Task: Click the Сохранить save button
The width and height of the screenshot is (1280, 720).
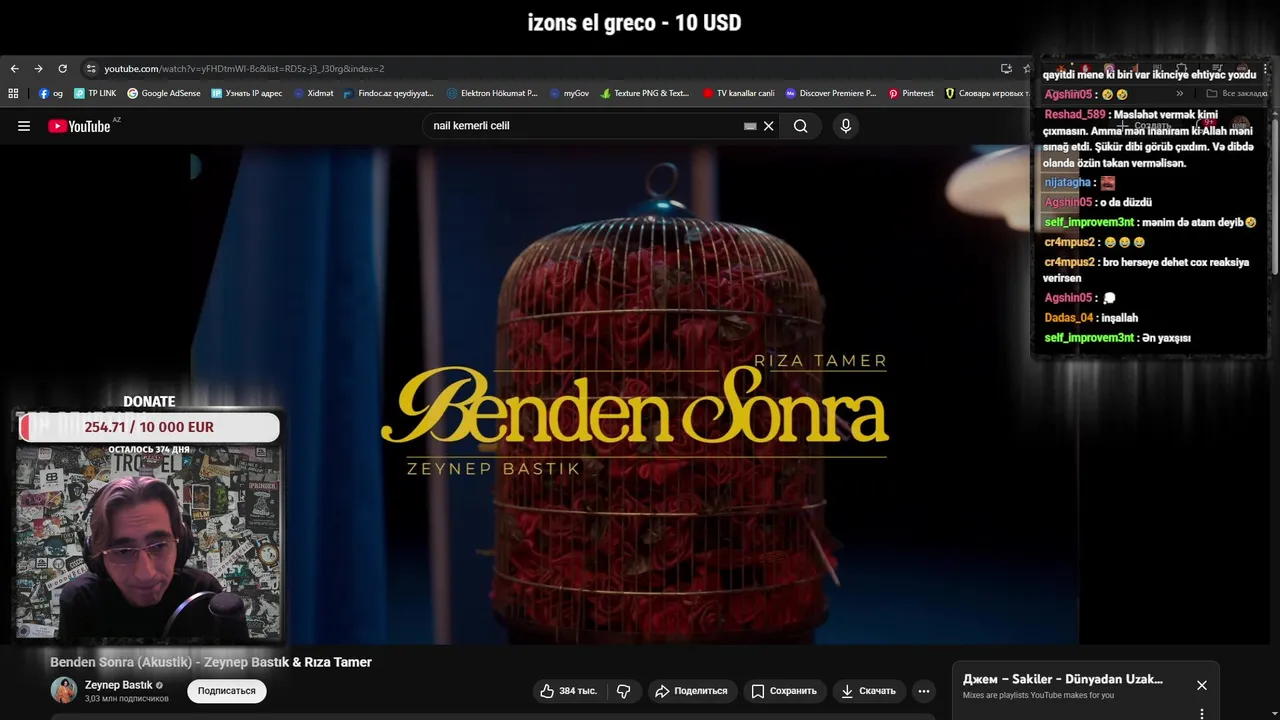Action: tap(784, 691)
